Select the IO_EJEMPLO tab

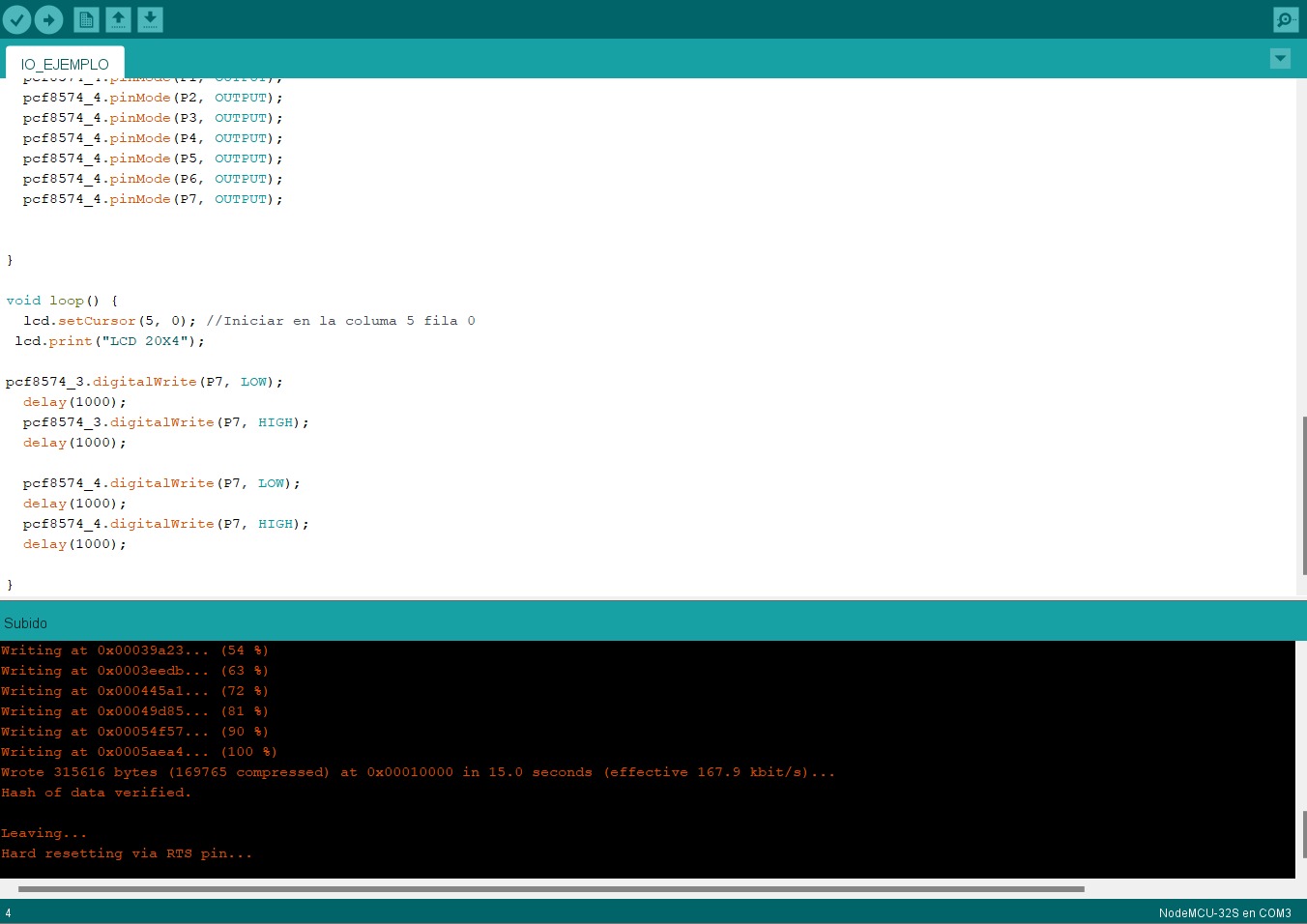click(x=65, y=64)
